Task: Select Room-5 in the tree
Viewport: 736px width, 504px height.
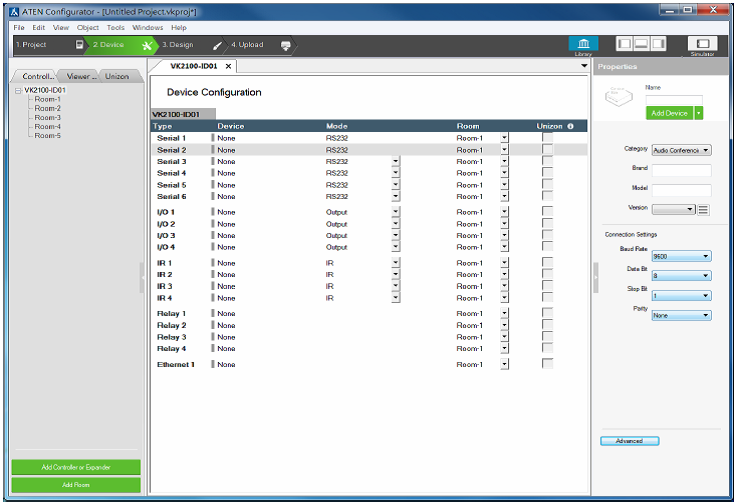Action: click(47, 136)
